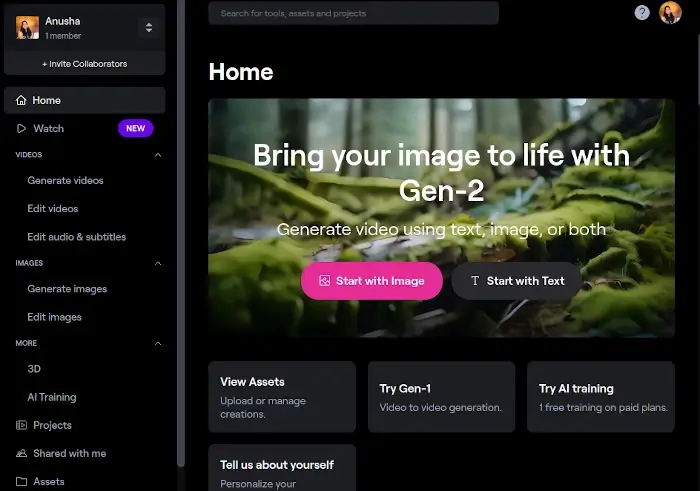Click the Watch play icon
700x491 pixels.
[21, 129]
